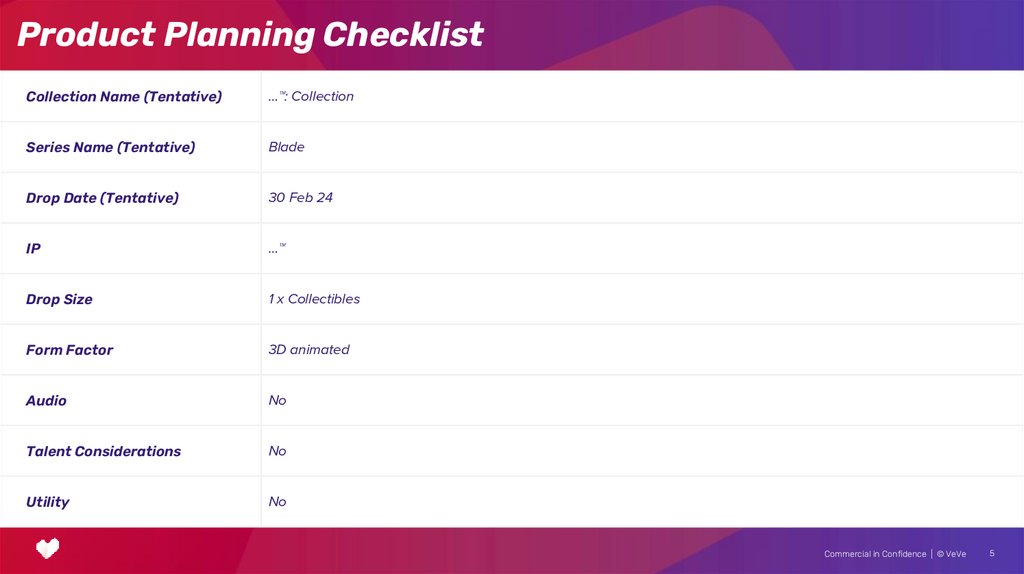Screen dimensions: 1024x574
Task: Click the Collection name value cell
Action: coord(311,97)
